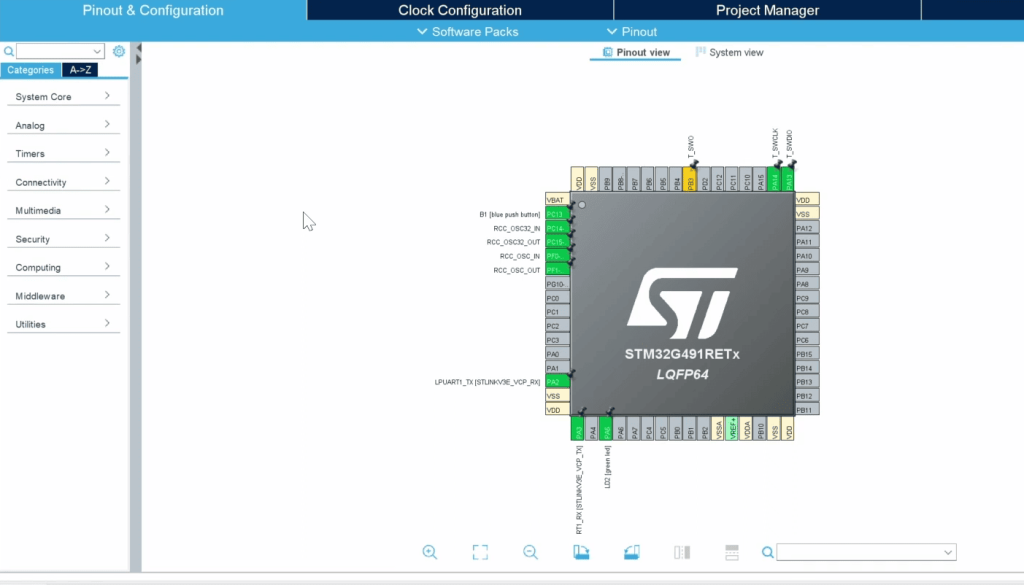
Task: Rotate the chip clockwise
Action: point(581,551)
